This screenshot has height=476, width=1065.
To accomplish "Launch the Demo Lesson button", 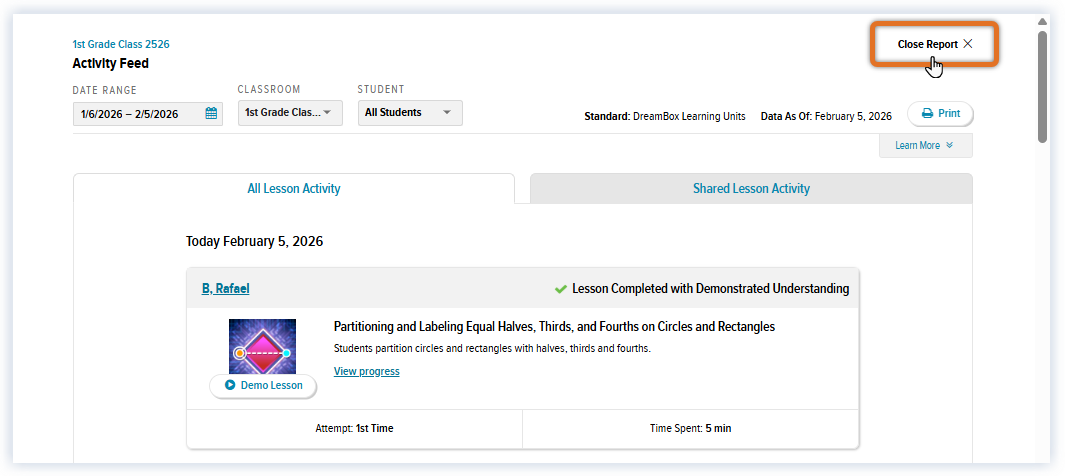I will (x=263, y=385).
